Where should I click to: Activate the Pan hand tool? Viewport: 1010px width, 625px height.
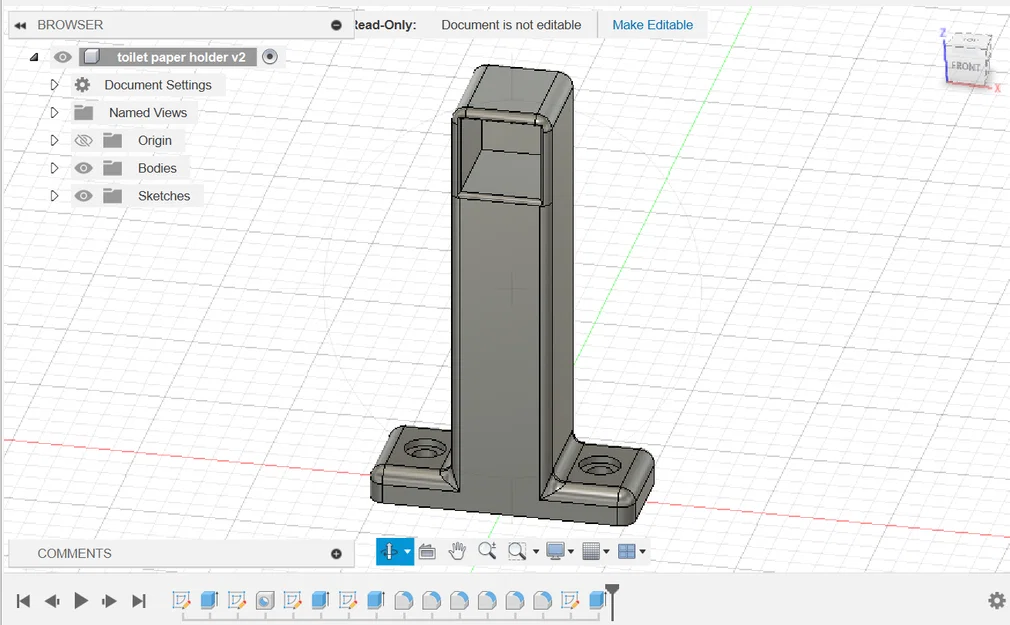tap(457, 551)
